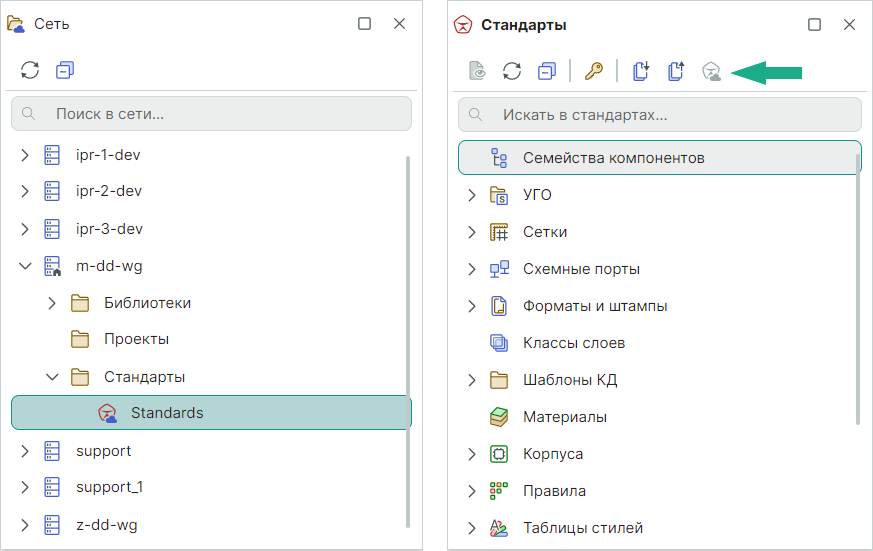Click the Материалы icon

pos(499,417)
